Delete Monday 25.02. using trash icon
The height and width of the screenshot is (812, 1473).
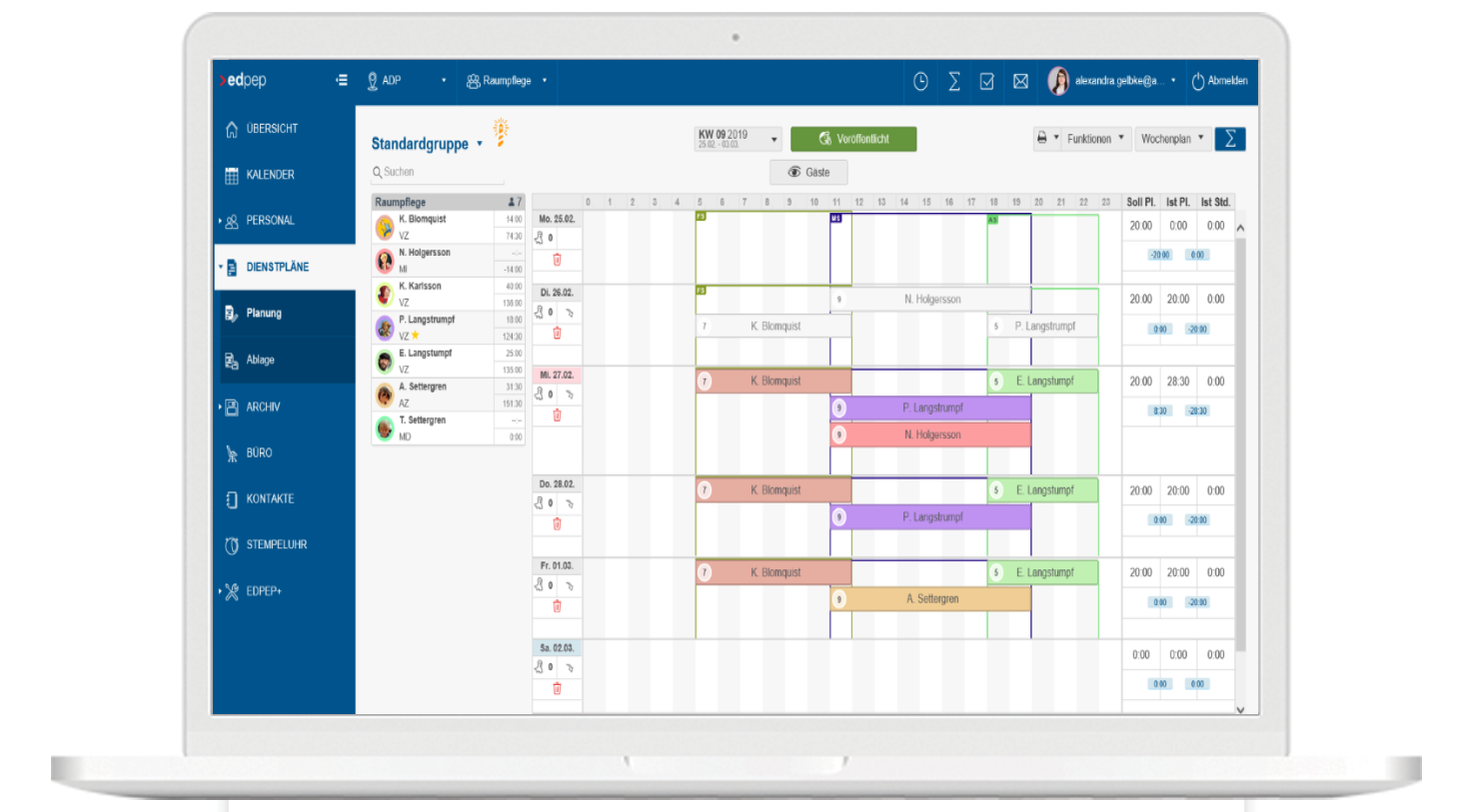[557, 260]
